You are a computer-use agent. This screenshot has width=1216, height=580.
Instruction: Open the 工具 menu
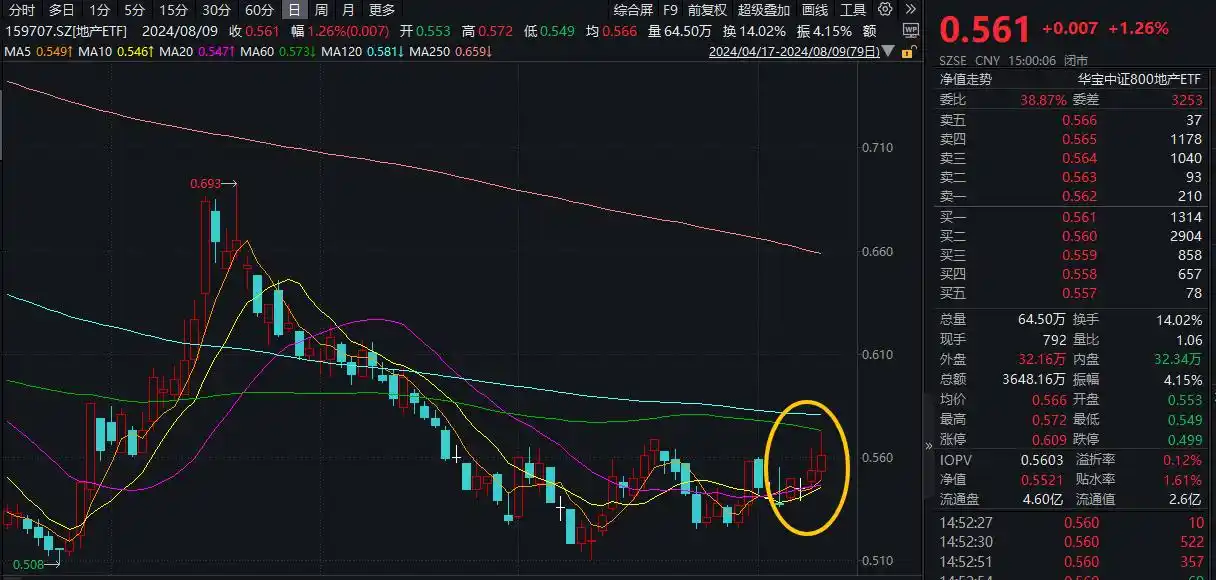pos(855,9)
